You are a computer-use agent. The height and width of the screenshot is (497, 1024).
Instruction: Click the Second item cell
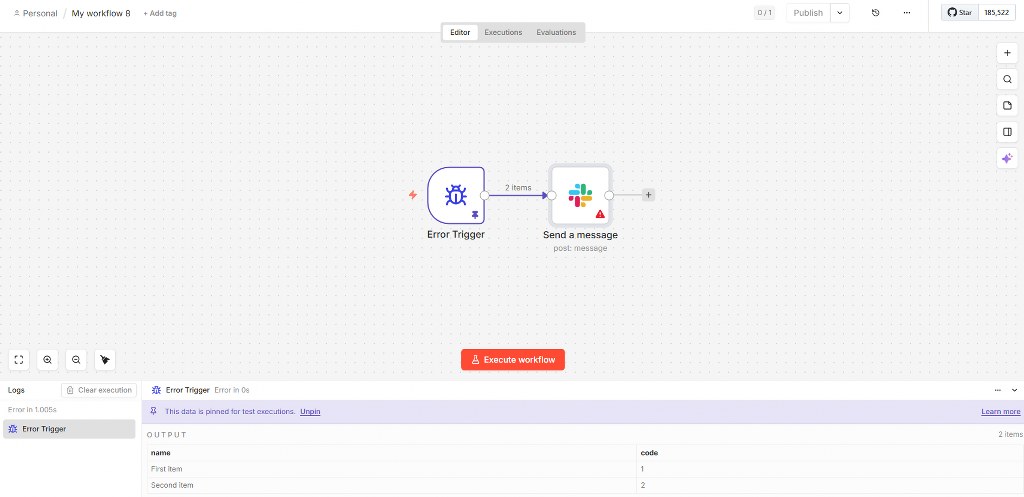pyautogui.click(x=392, y=485)
